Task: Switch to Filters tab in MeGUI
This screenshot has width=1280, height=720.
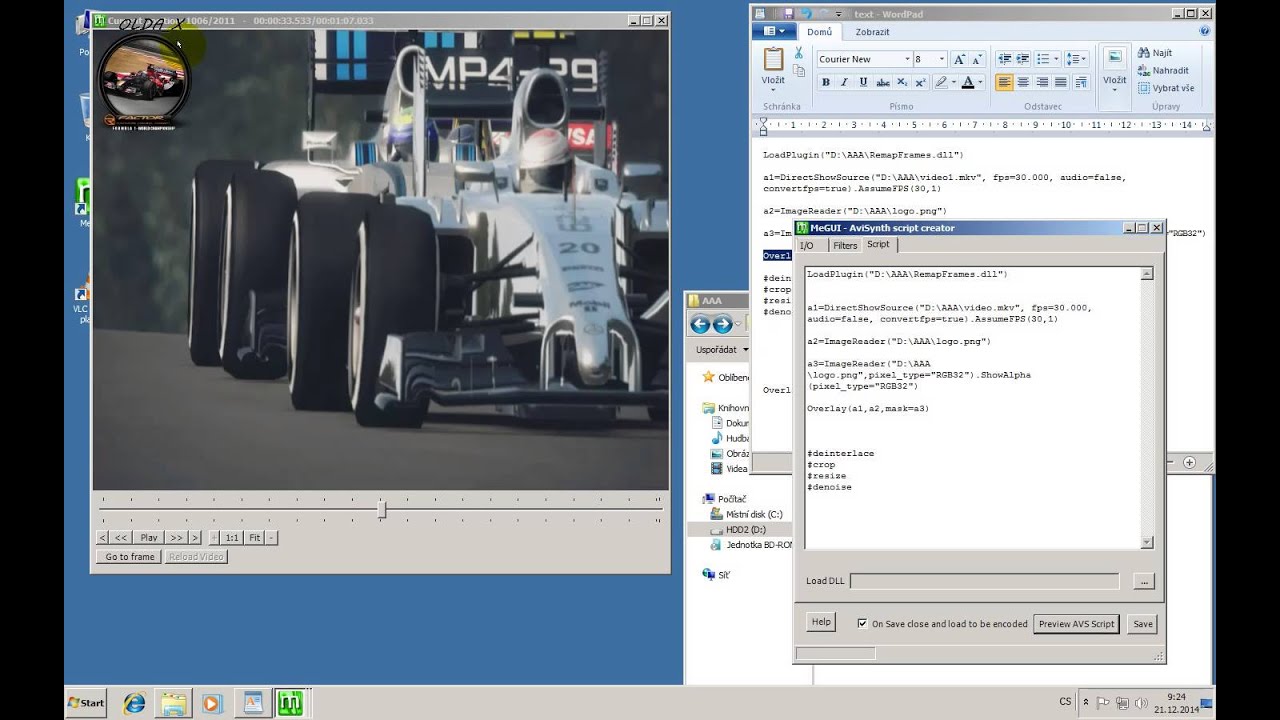Action: pyautogui.click(x=845, y=245)
